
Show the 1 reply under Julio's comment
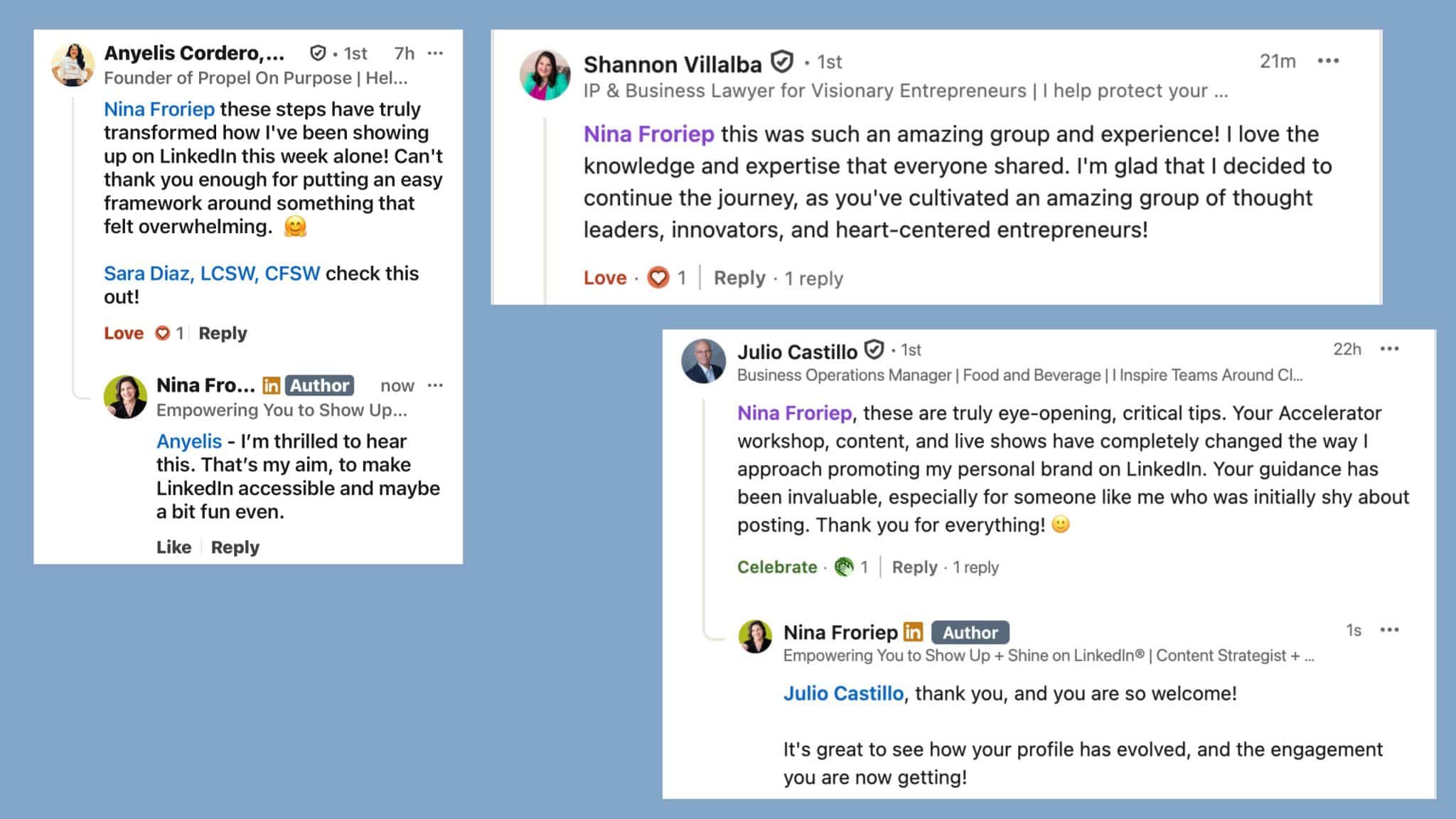click(x=975, y=567)
